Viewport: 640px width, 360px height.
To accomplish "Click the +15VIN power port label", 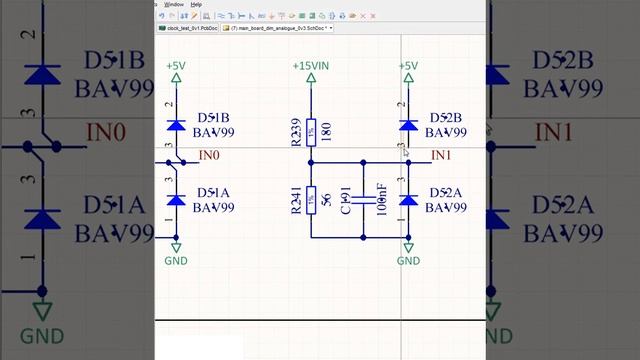I will [311, 66].
